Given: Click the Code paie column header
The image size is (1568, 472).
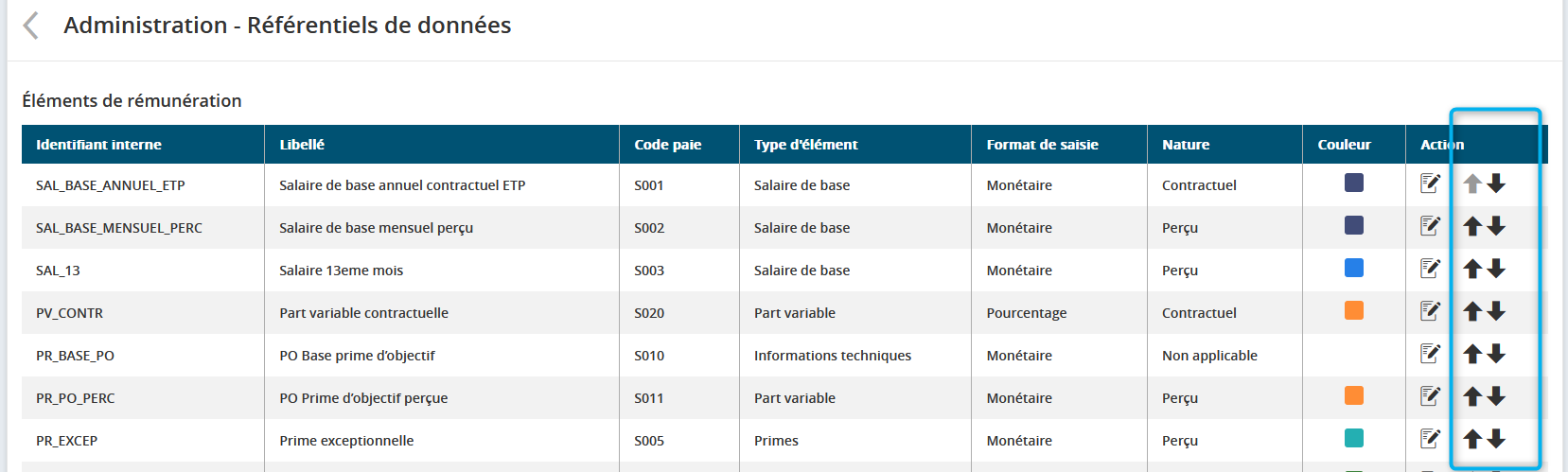Looking at the screenshot, I should [x=667, y=145].
